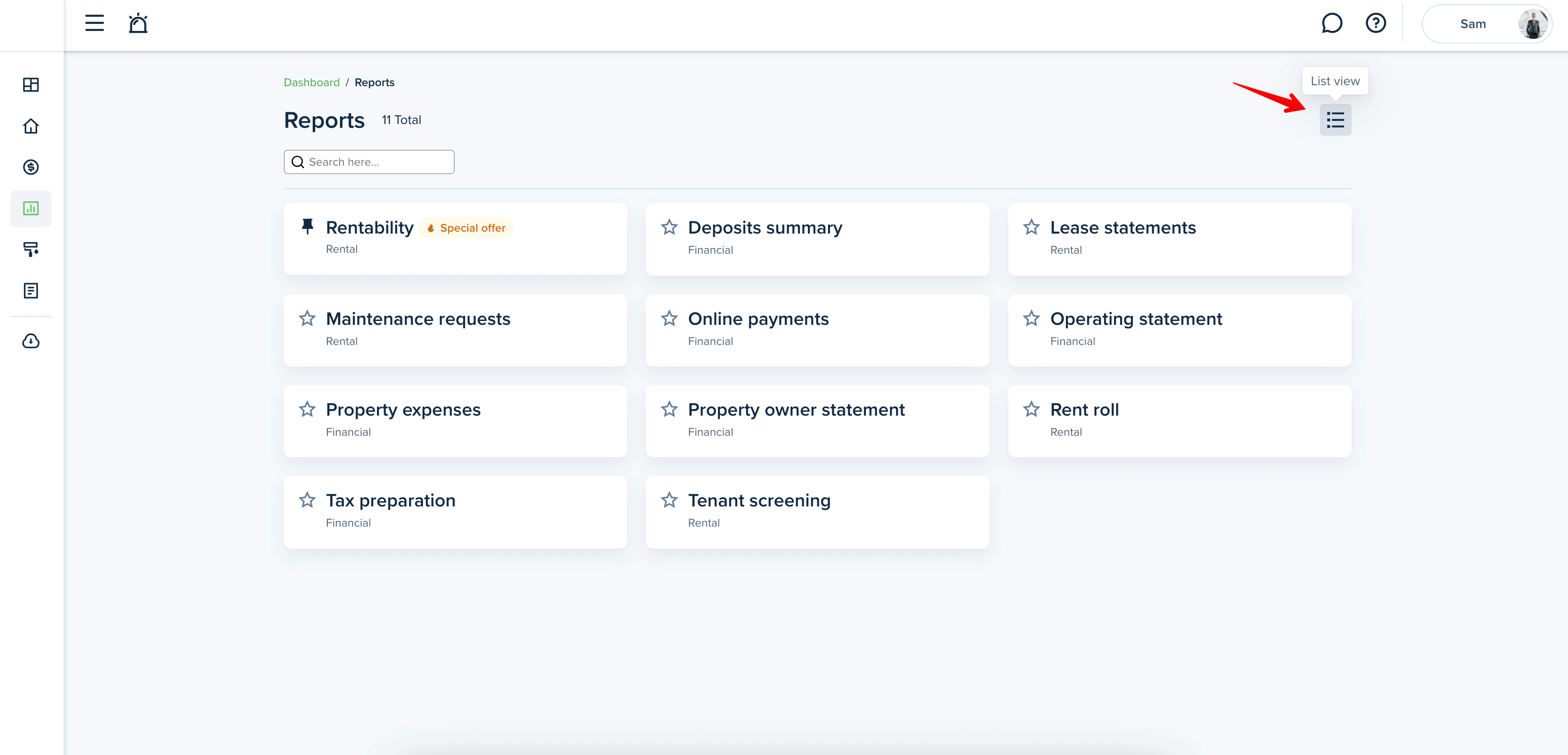Viewport: 1568px width, 755px height.
Task: Open the Deposits summary report
Action: (x=817, y=239)
